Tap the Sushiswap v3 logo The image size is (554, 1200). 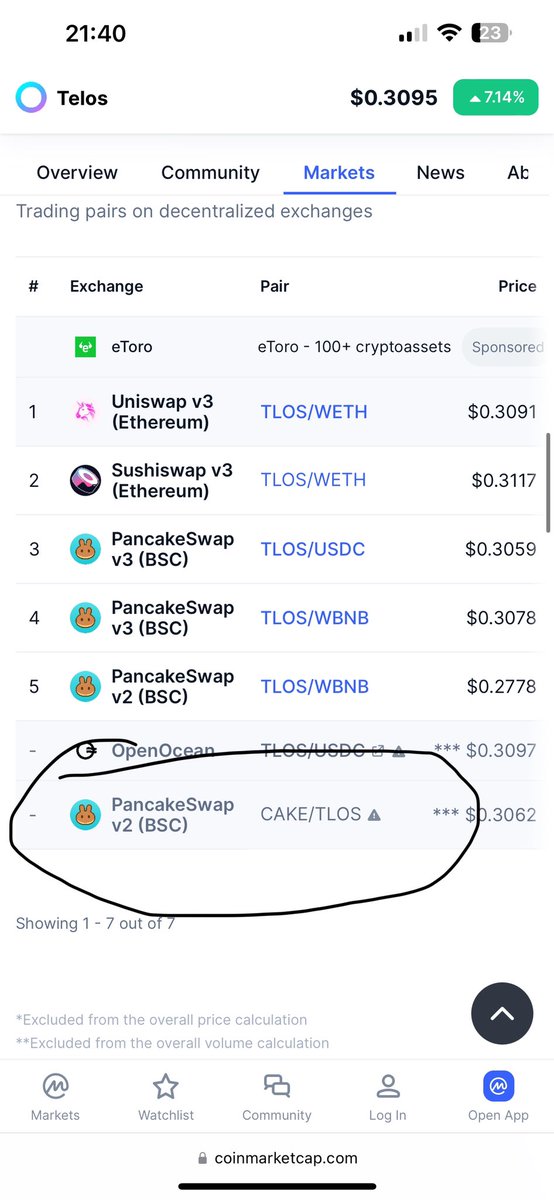85,480
